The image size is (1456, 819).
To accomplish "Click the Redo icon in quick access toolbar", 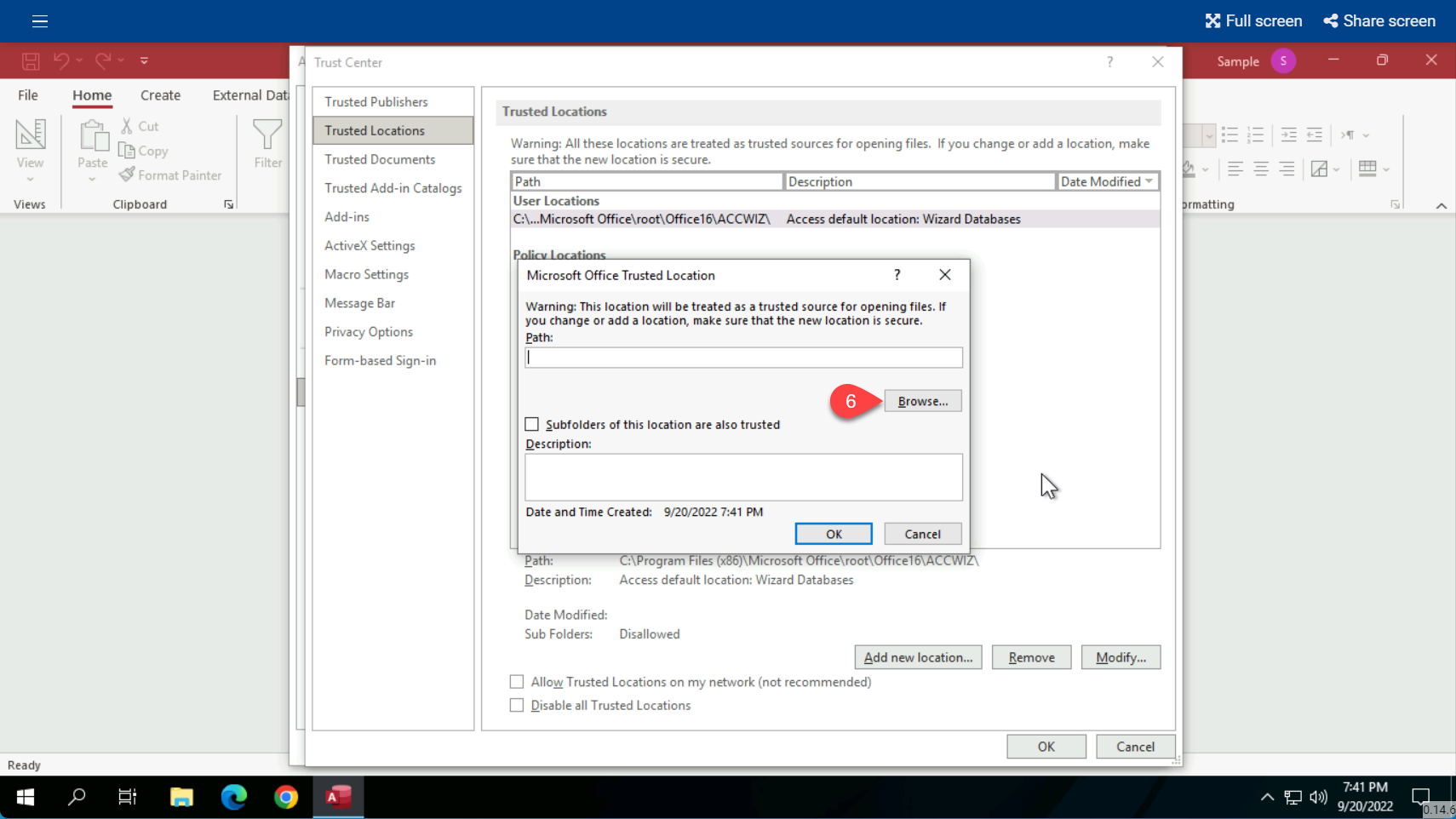I will click(103, 60).
